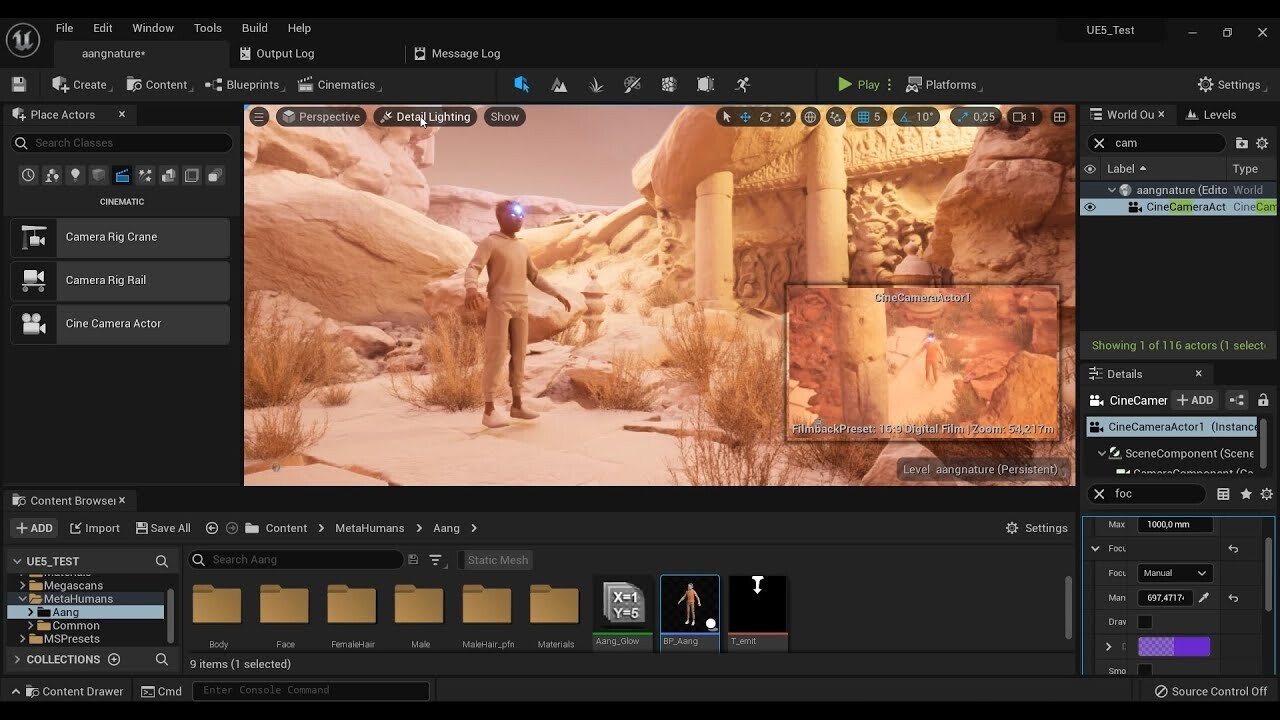Image resolution: width=1280 pixels, height=720 pixels.
Task: Open the Build menu
Action: click(254, 28)
